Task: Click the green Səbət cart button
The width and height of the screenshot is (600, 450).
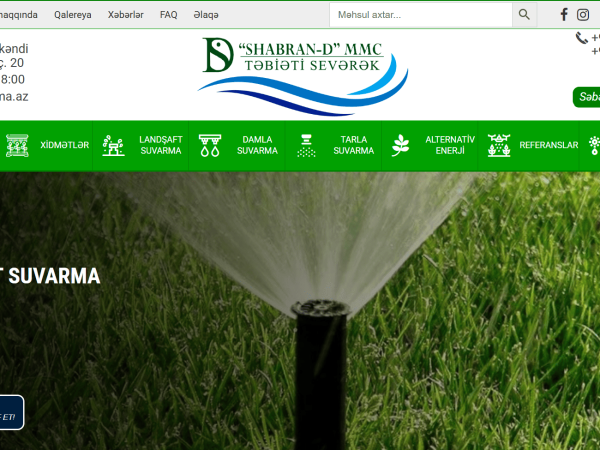Action: [587, 97]
